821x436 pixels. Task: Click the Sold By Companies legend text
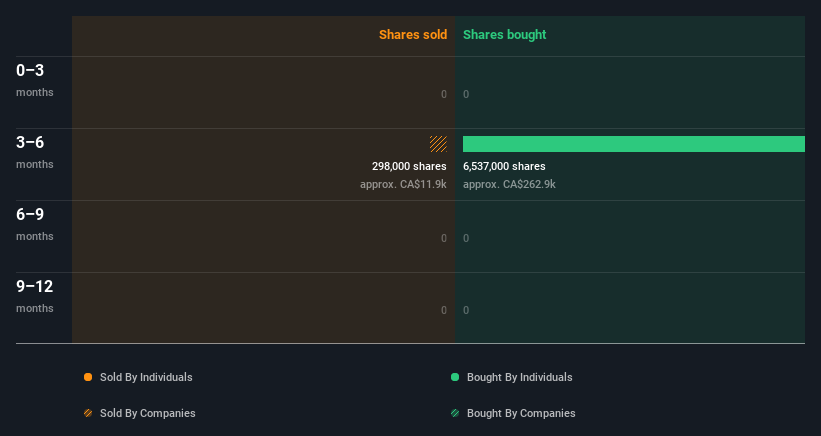click(x=148, y=413)
